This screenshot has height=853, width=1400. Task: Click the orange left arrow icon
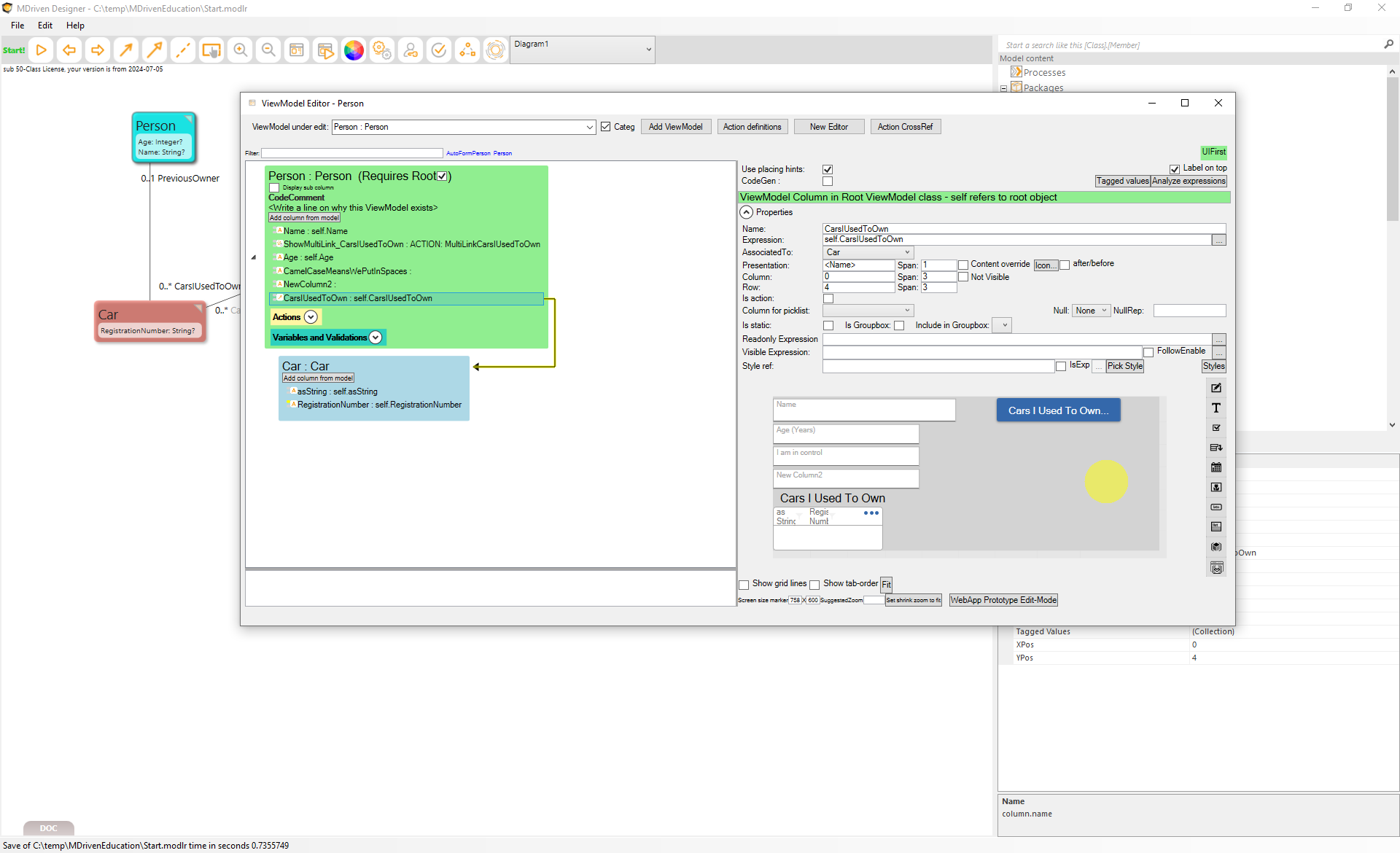(69, 50)
